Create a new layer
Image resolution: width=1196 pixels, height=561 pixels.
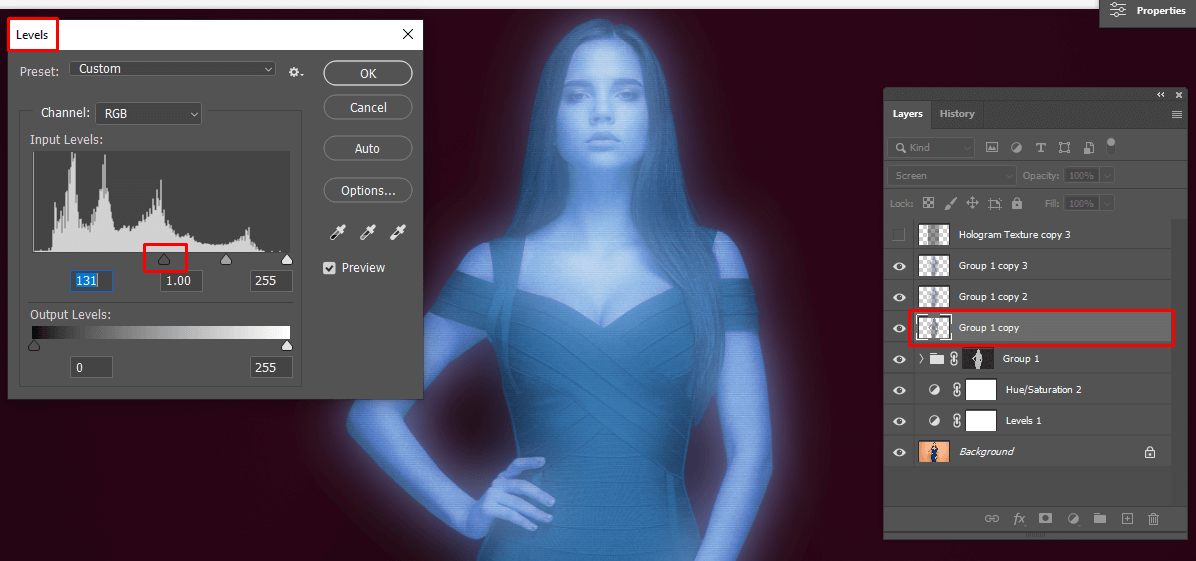[1127, 518]
